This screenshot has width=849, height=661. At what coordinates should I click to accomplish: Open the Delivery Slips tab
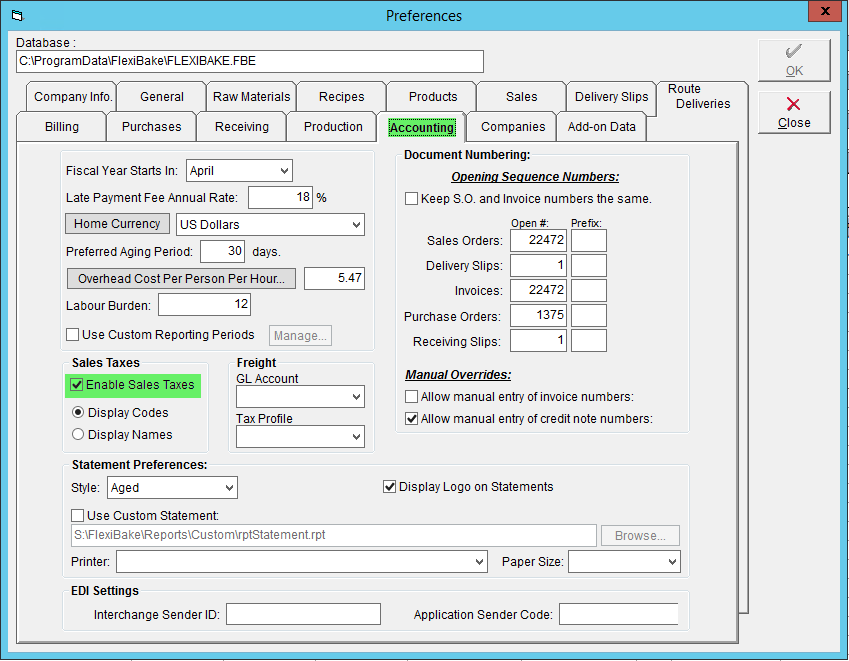[x=611, y=97]
